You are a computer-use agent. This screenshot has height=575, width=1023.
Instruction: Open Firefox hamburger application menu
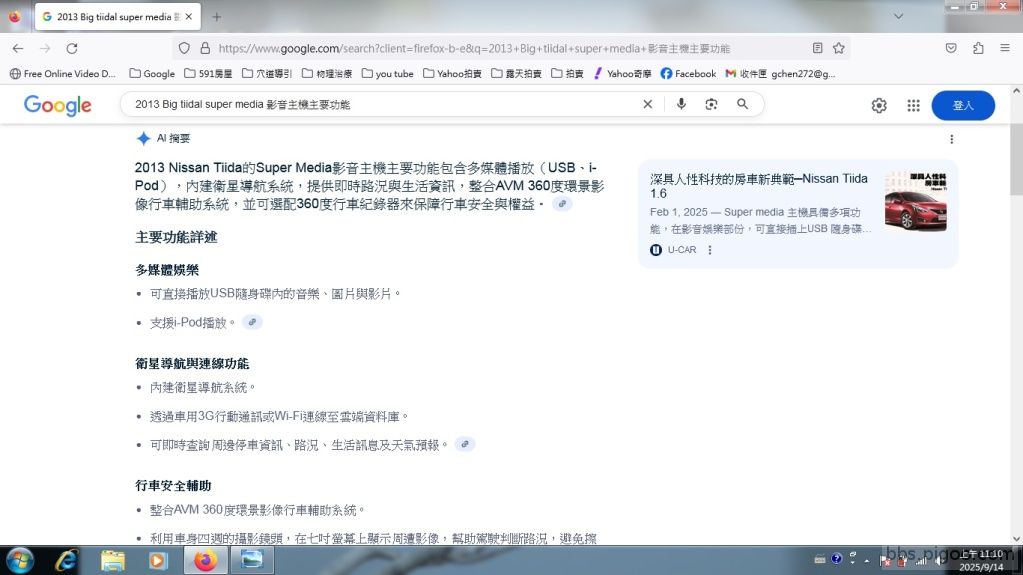point(1005,48)
